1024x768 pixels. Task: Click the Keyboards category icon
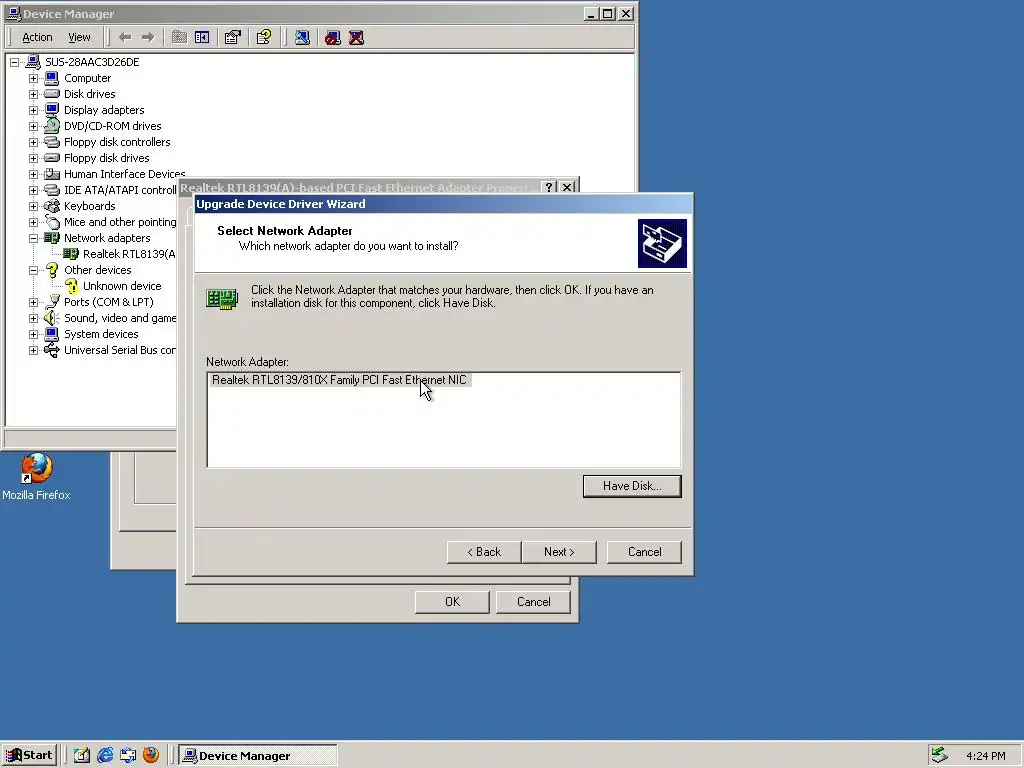tap(52, 206)
